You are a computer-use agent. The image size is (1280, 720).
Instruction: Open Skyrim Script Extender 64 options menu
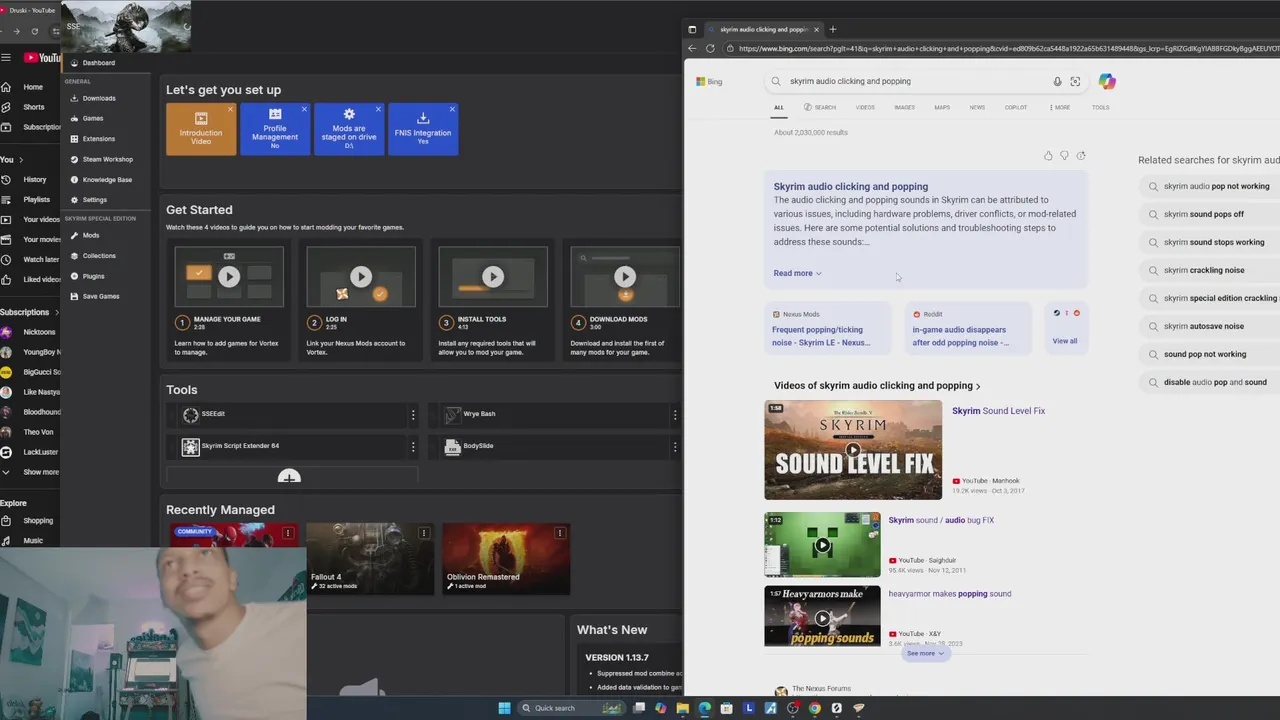pos(412,446)
